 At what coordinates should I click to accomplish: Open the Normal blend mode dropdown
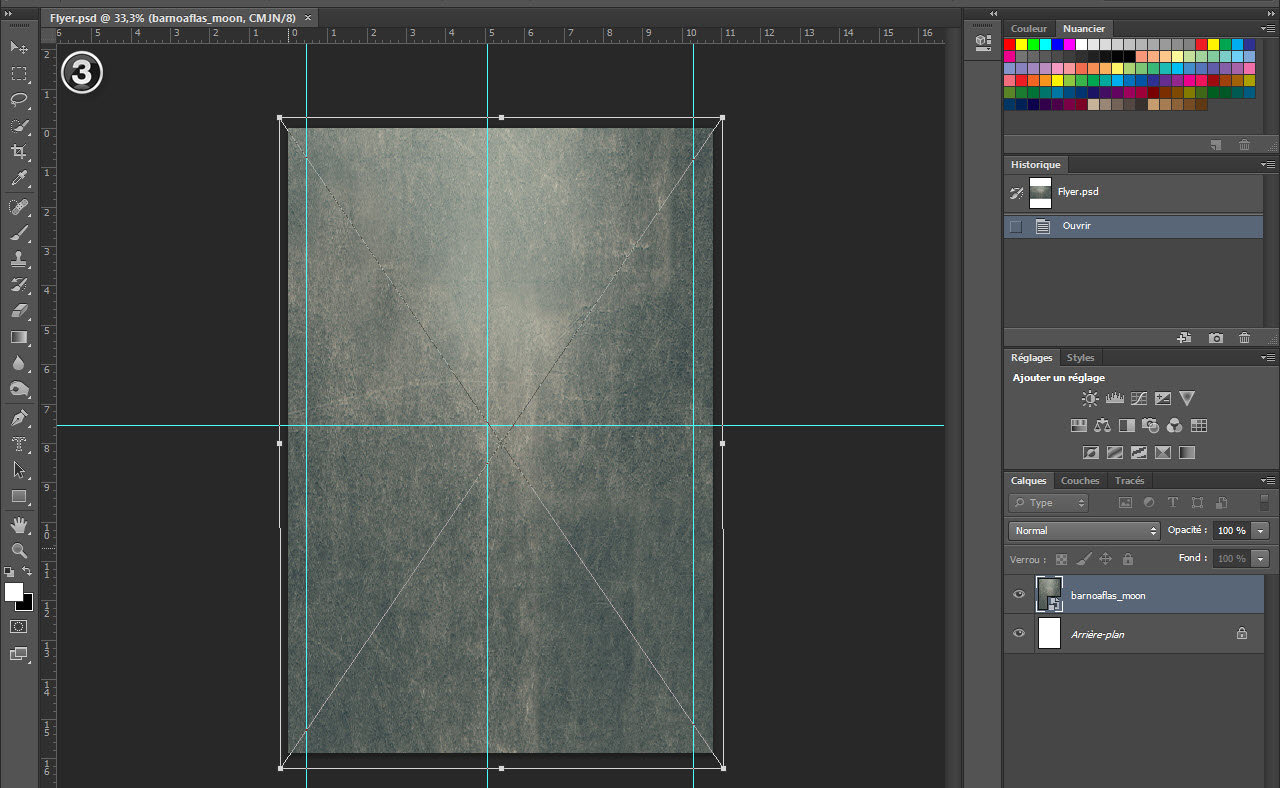[x=1084, y=530]
